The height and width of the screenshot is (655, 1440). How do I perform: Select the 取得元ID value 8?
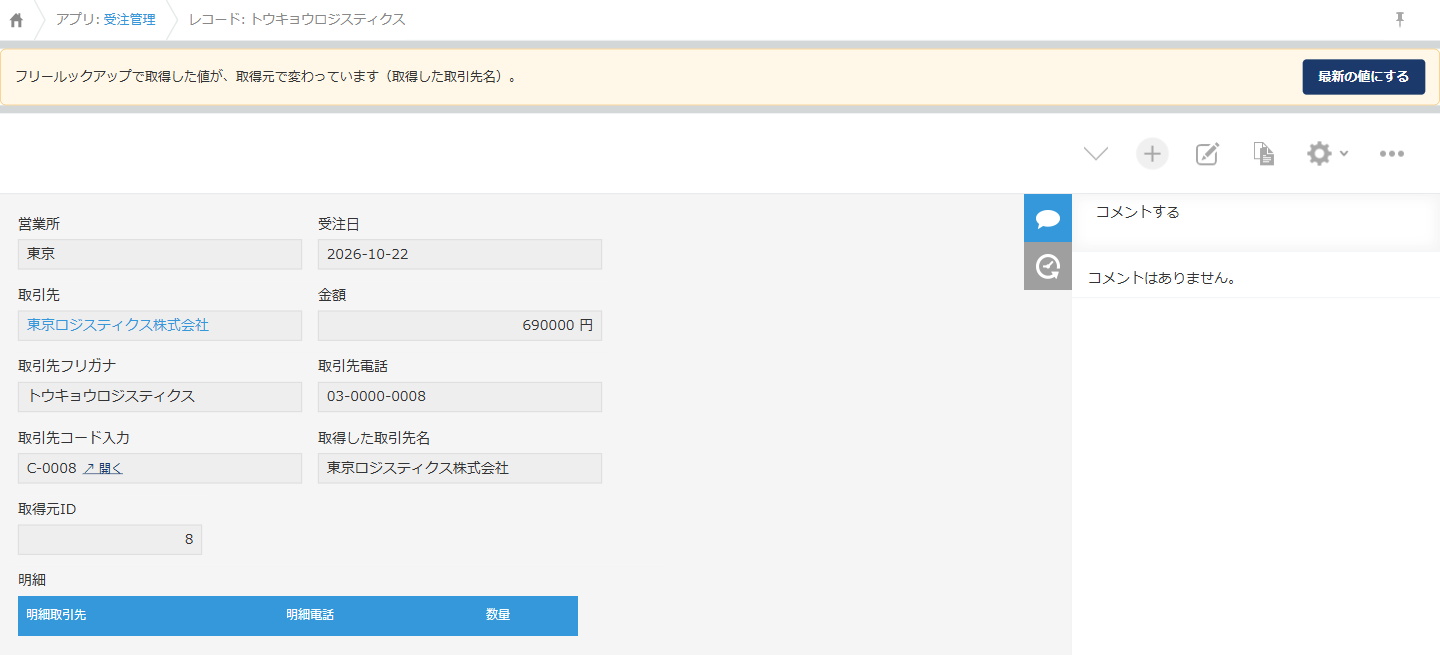110,539
